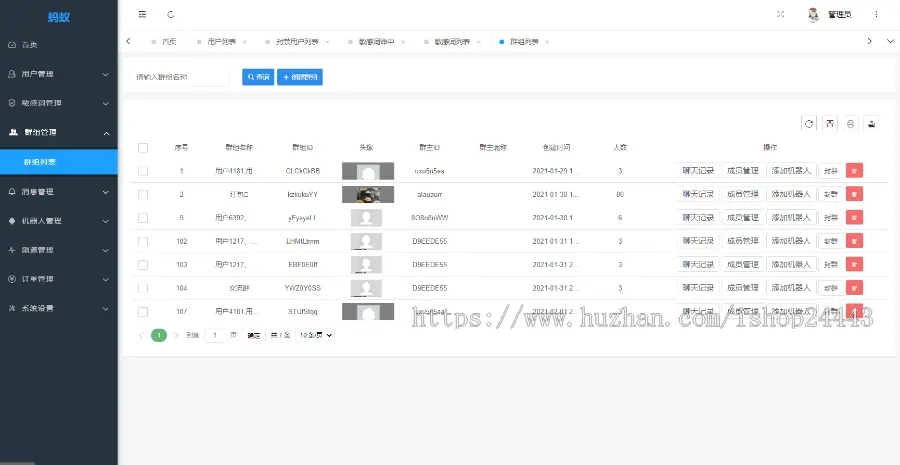Open the page size dropdown in pagination

click(315, 336)
